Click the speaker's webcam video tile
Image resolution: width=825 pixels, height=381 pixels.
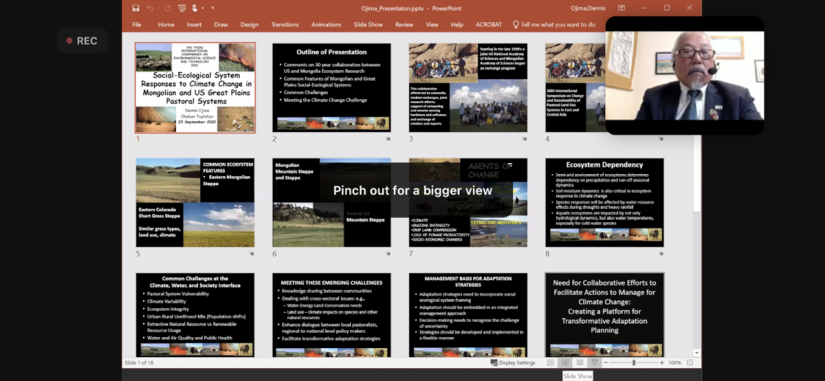click(685, 75)
